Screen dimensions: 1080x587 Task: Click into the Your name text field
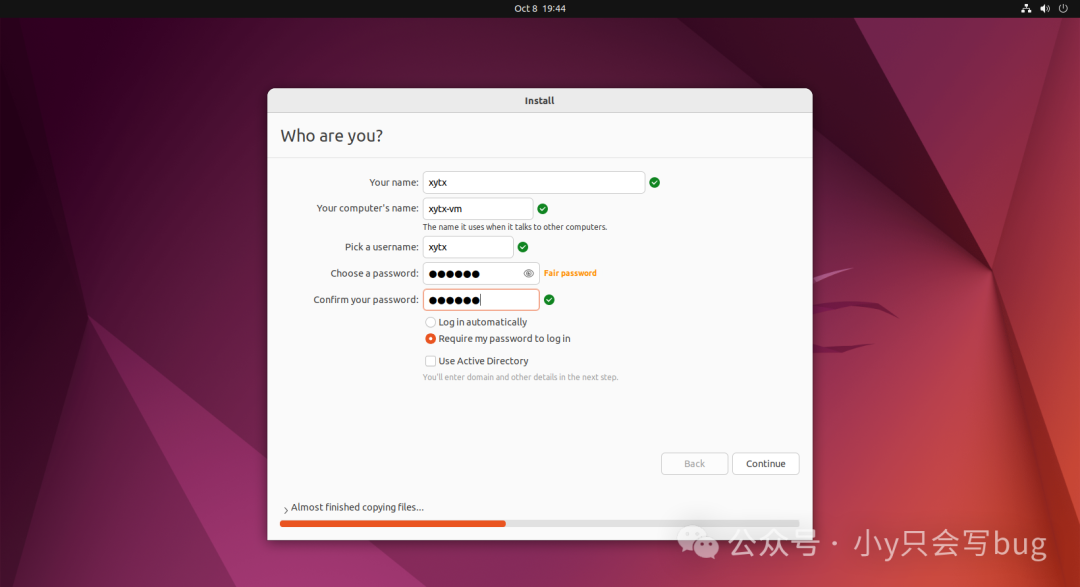point(533,183)
